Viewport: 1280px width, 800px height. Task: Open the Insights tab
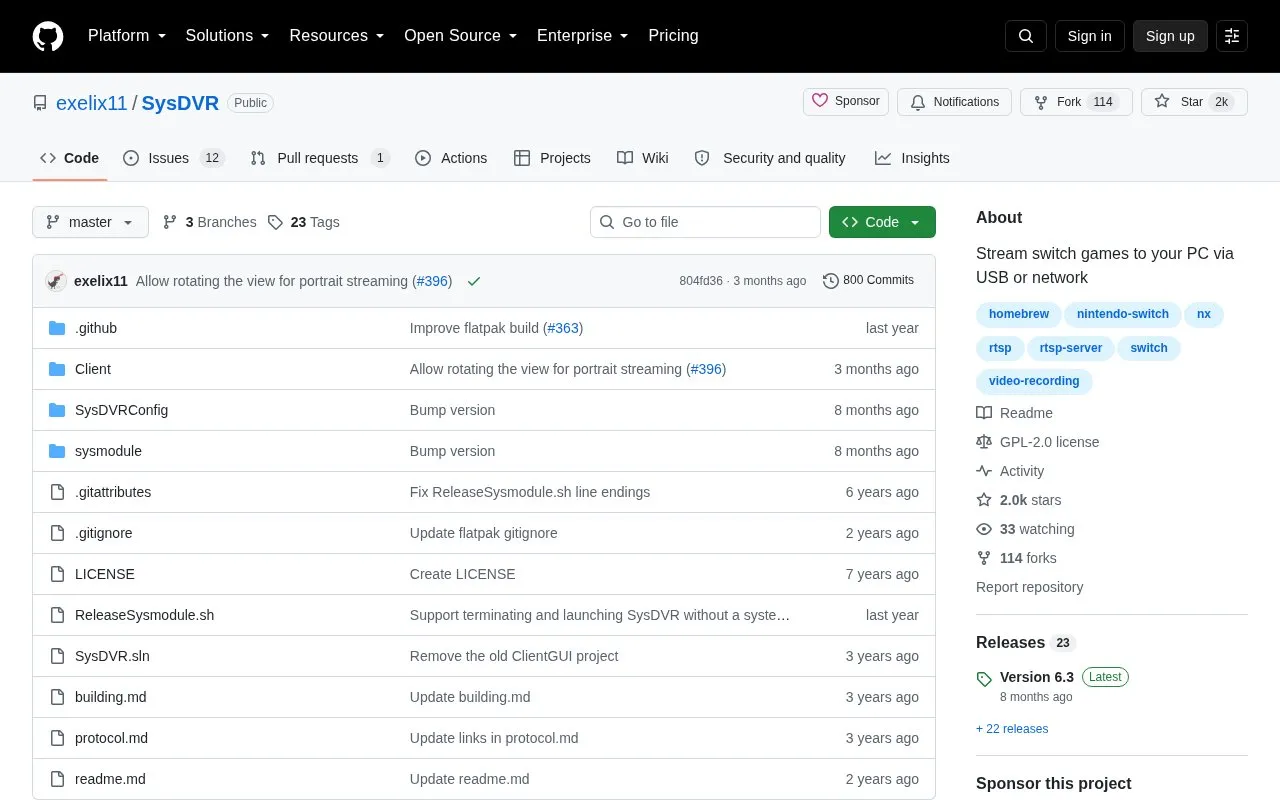coord(912,158)
